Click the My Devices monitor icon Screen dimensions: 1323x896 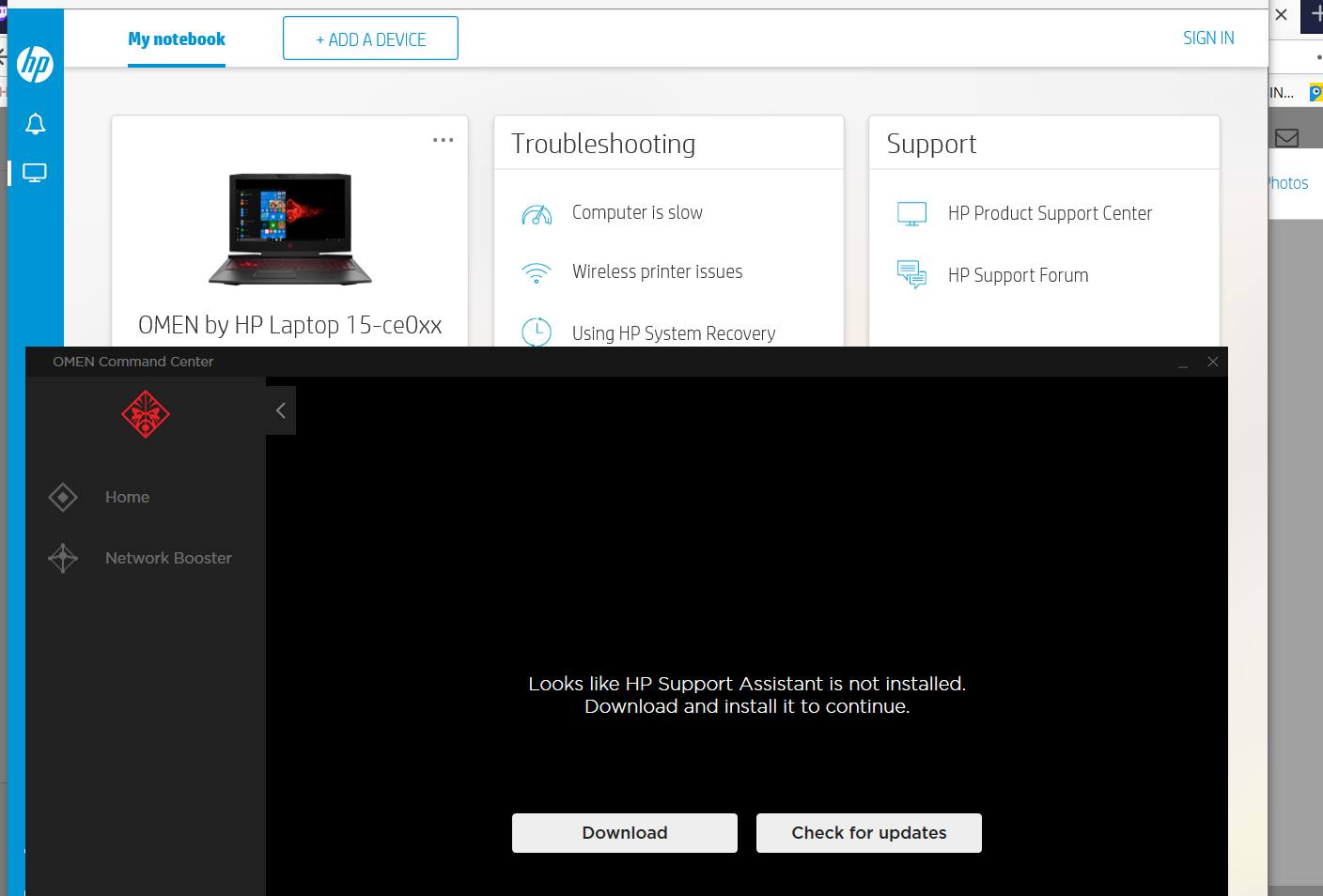point(36,172)
